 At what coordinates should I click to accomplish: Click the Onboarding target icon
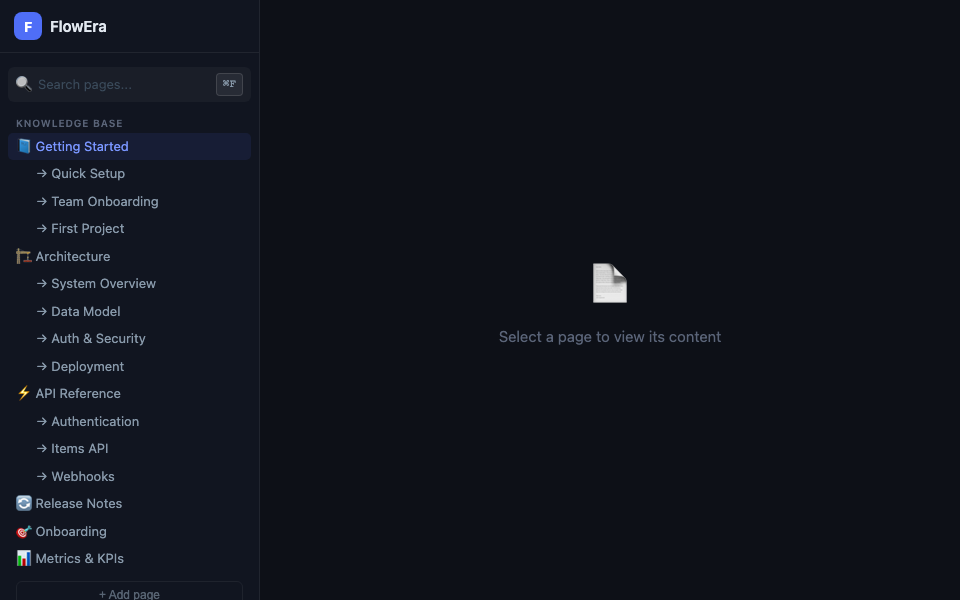[24, 531]
